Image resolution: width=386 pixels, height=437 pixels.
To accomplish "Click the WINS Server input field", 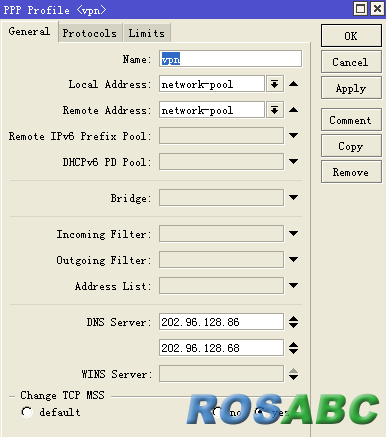I will [221, 374].
